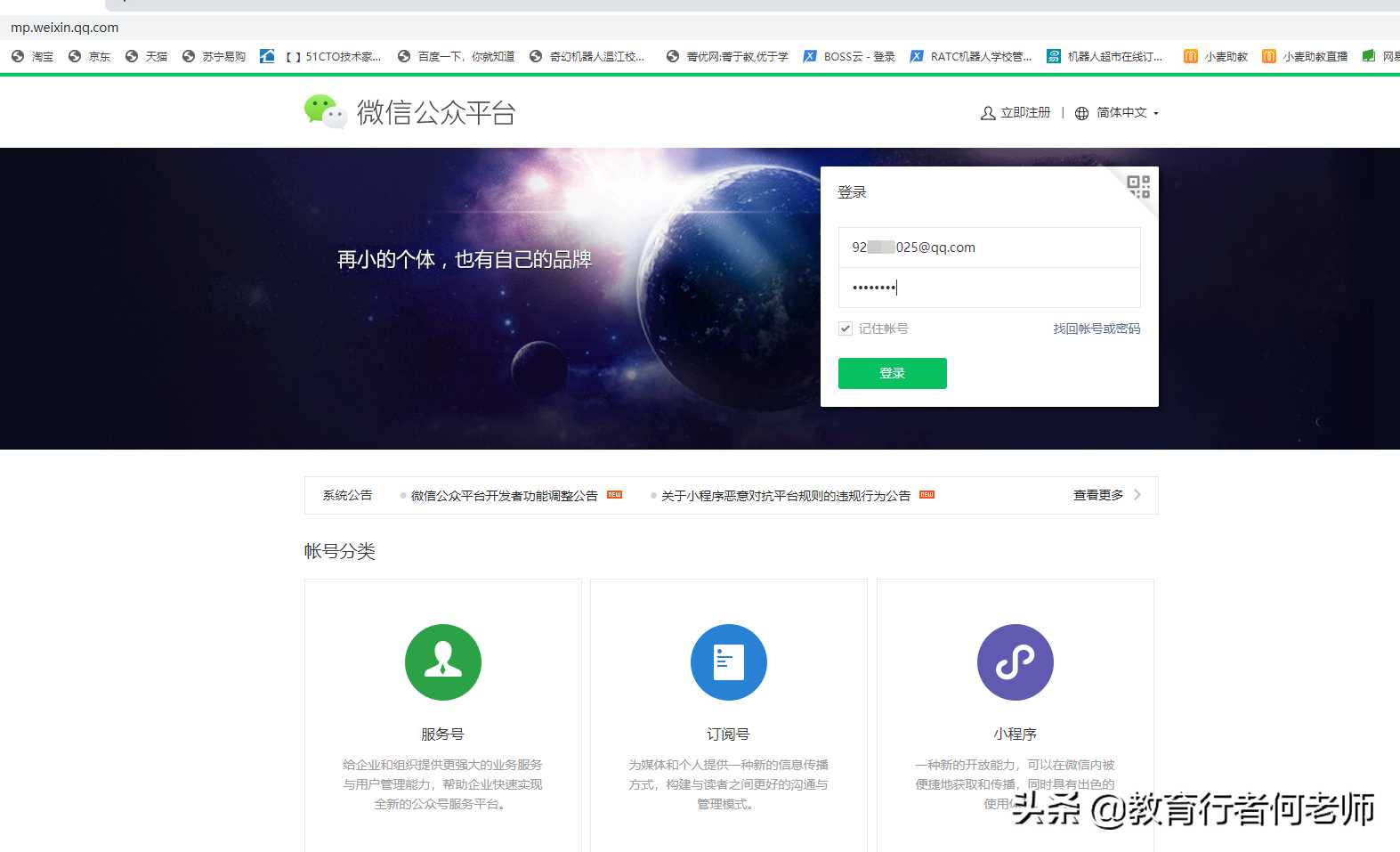Click the 订阅号 description text
This screenshot has height=852, width=1400.
point(729,784)
